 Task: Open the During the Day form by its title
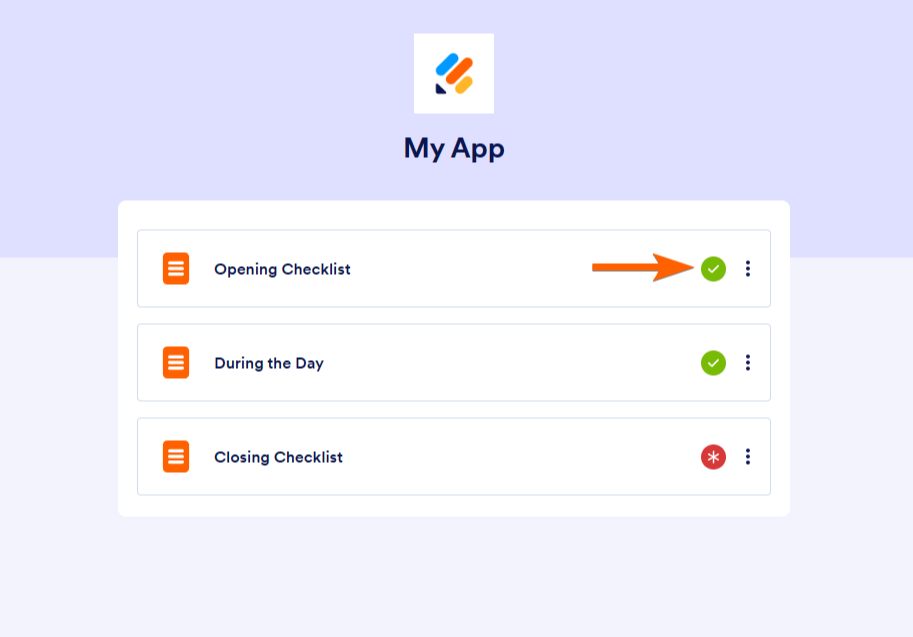click(269, 363)
